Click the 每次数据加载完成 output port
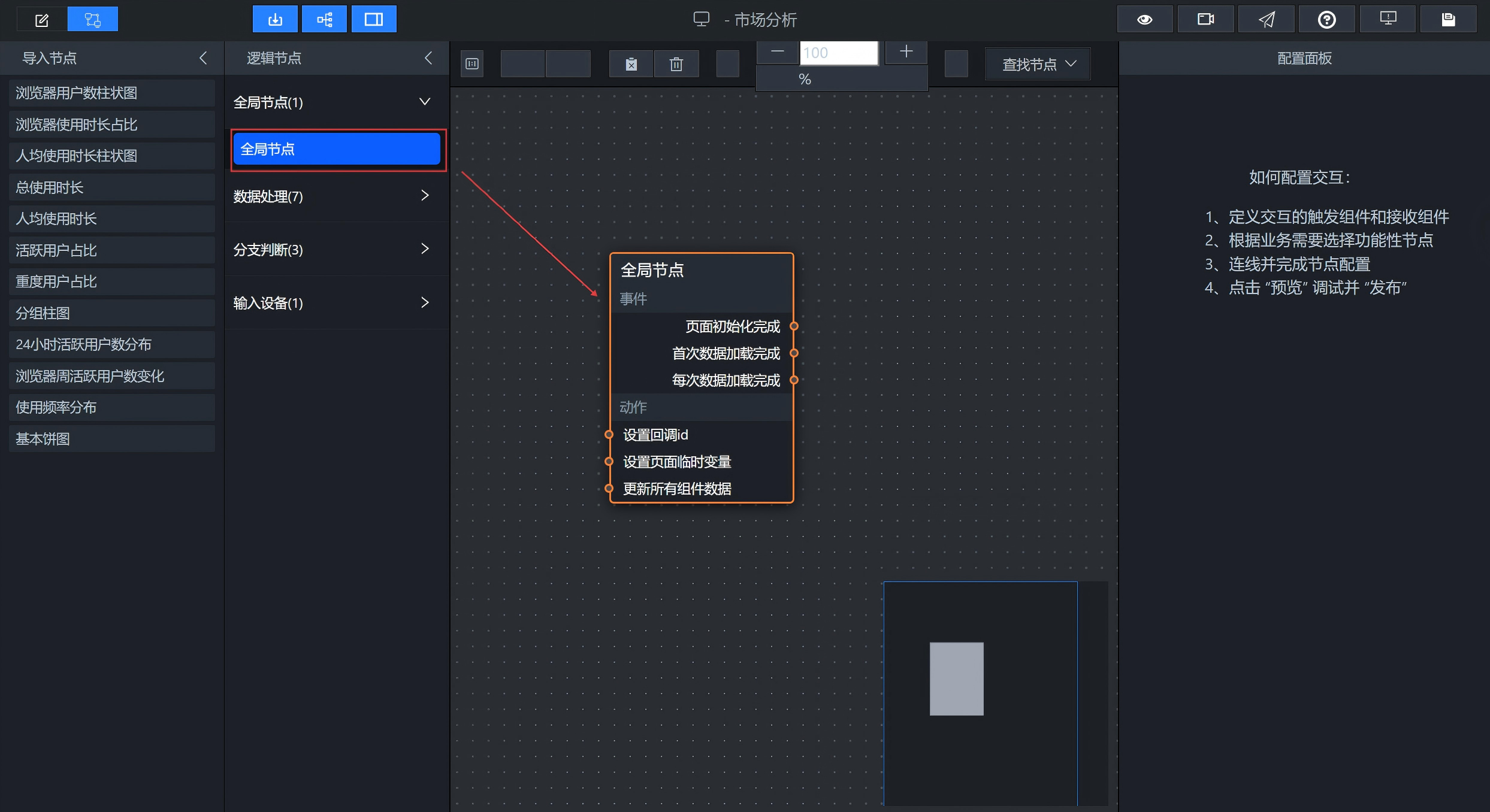The image size is (1490, 812). 794,380
